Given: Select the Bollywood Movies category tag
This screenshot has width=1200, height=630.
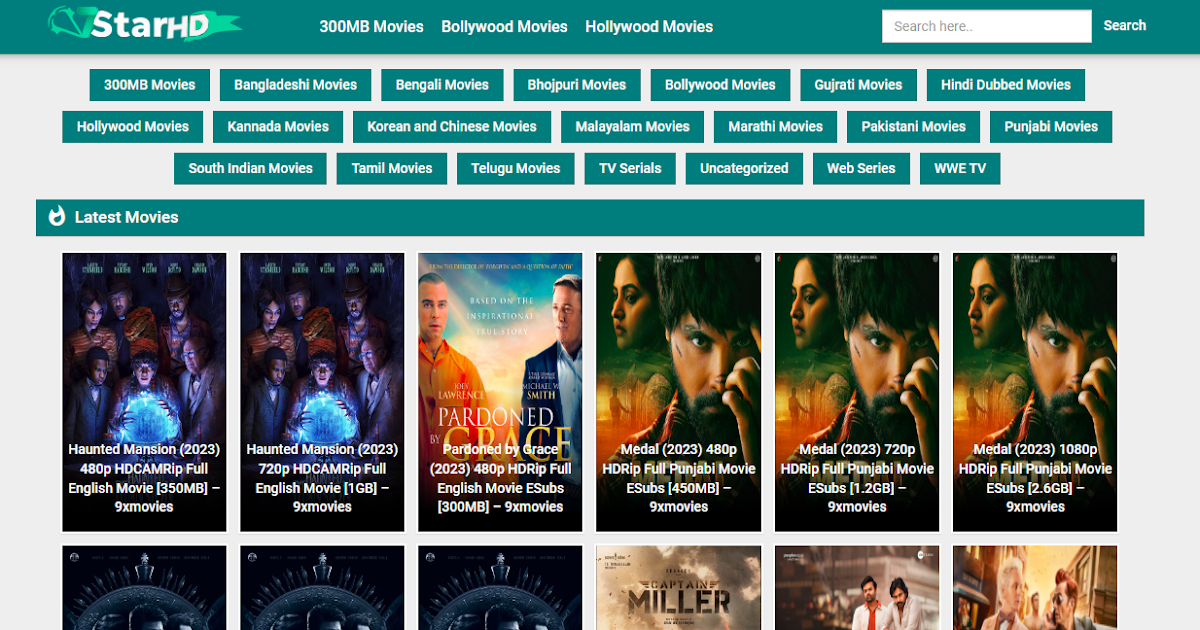Looking at the screenshot, I should 720,85.
